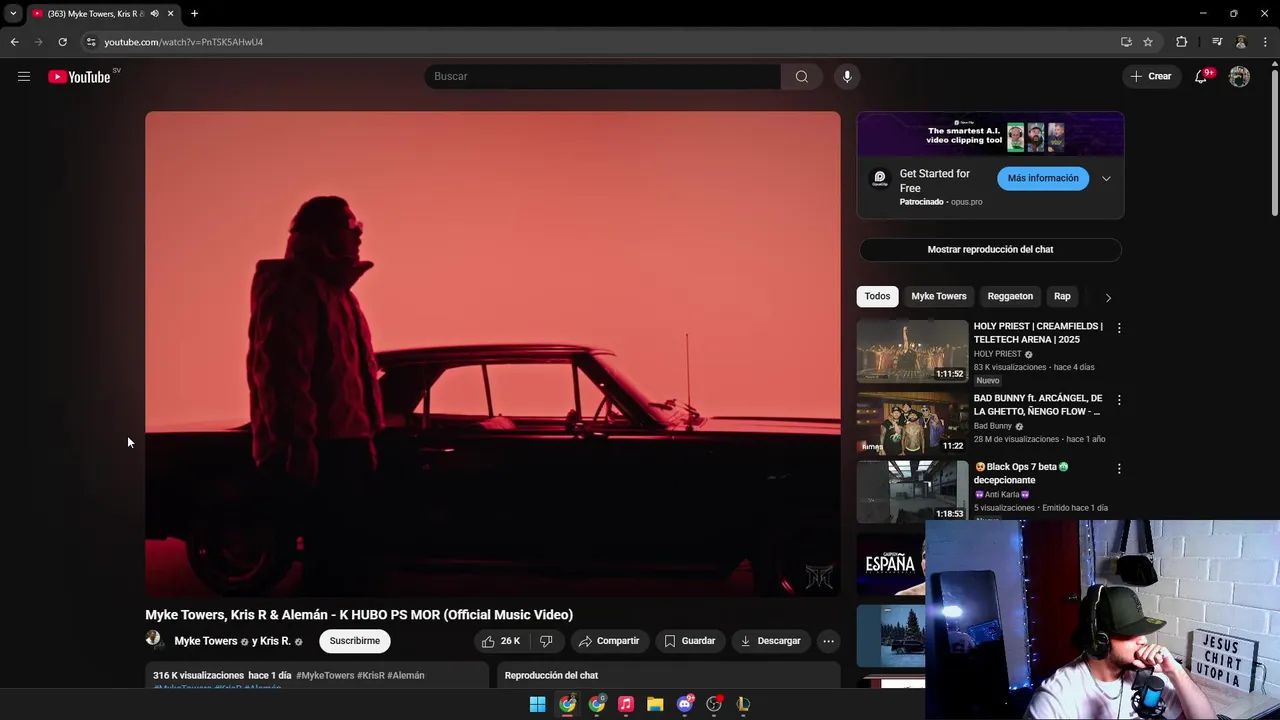Screen dimensions: 1280x720
Task: Open the HOLY PRIEST Creamfields thumbnail
Action: point(912,351)
